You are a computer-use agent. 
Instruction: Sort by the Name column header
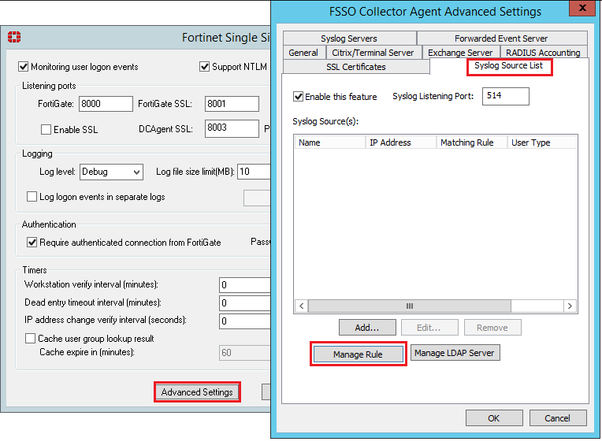pyautogui.click(x=330, y=142)
